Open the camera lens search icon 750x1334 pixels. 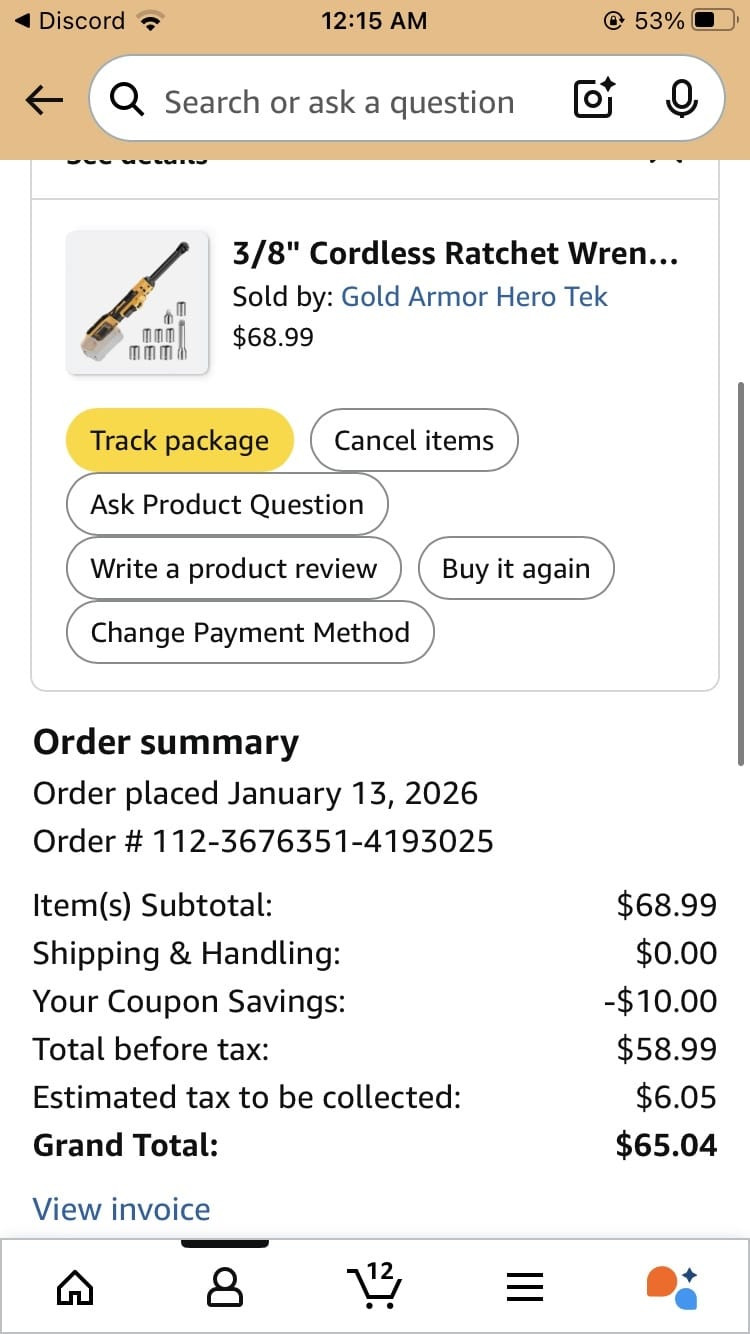click(593, 100)
